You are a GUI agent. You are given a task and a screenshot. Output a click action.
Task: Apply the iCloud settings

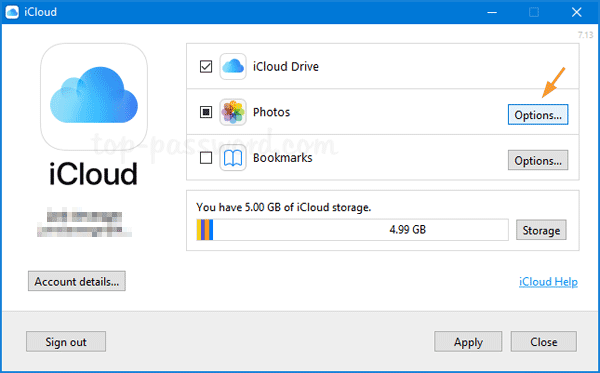[x=468, y=341]
